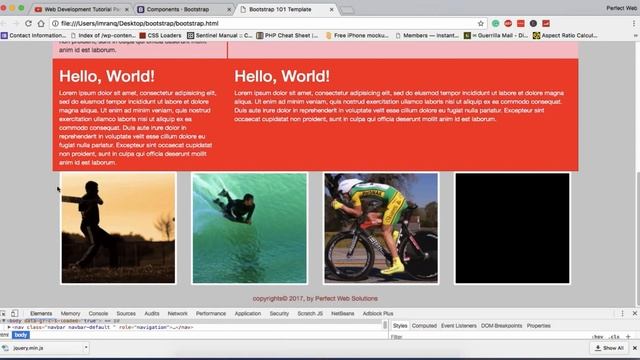Click the page vertical scrollbar thumb
The image size is (640, 360).
click(637, 238)
